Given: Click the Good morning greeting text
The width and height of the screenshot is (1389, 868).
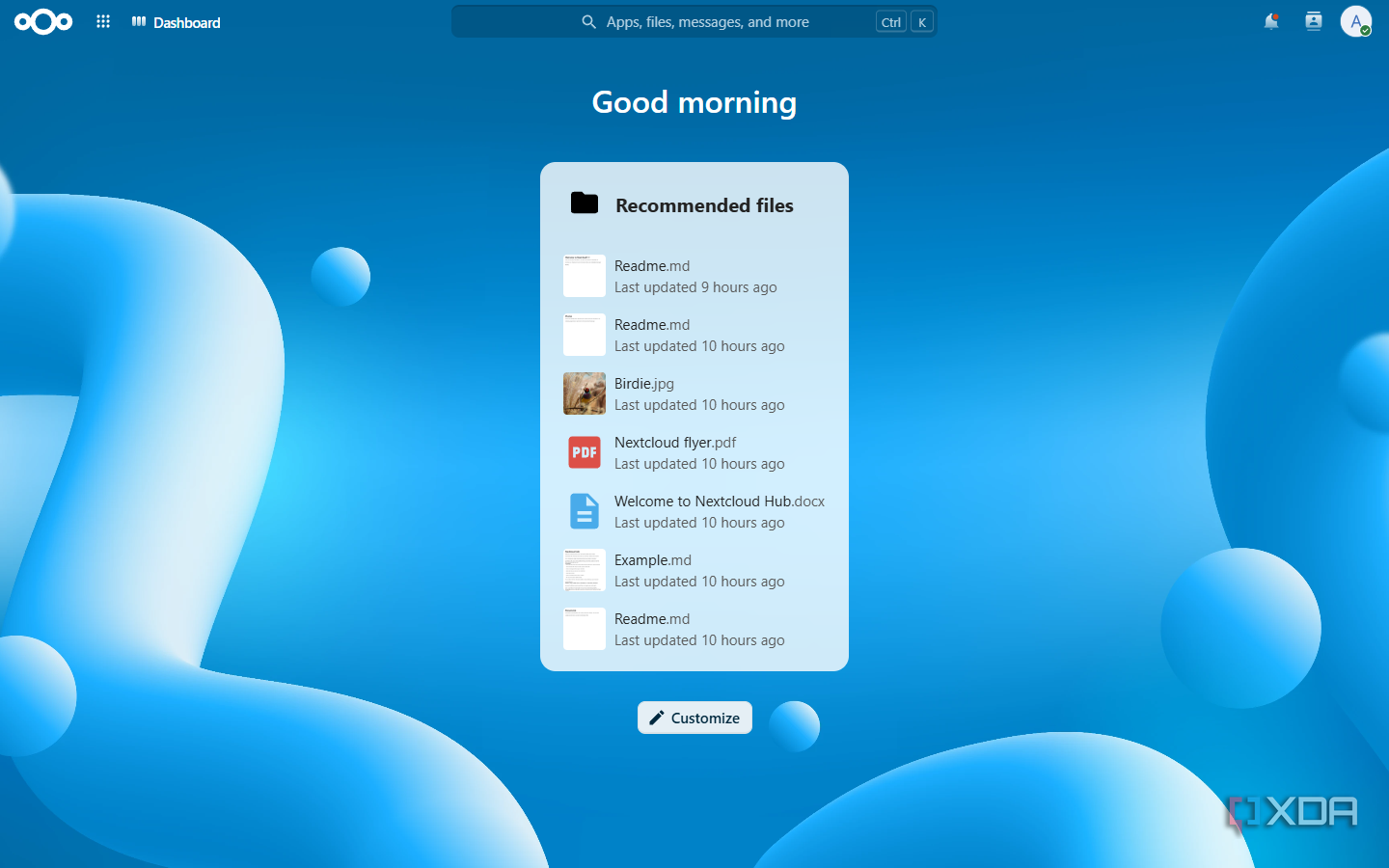Looking at the screenshot, I should point(694,102).
